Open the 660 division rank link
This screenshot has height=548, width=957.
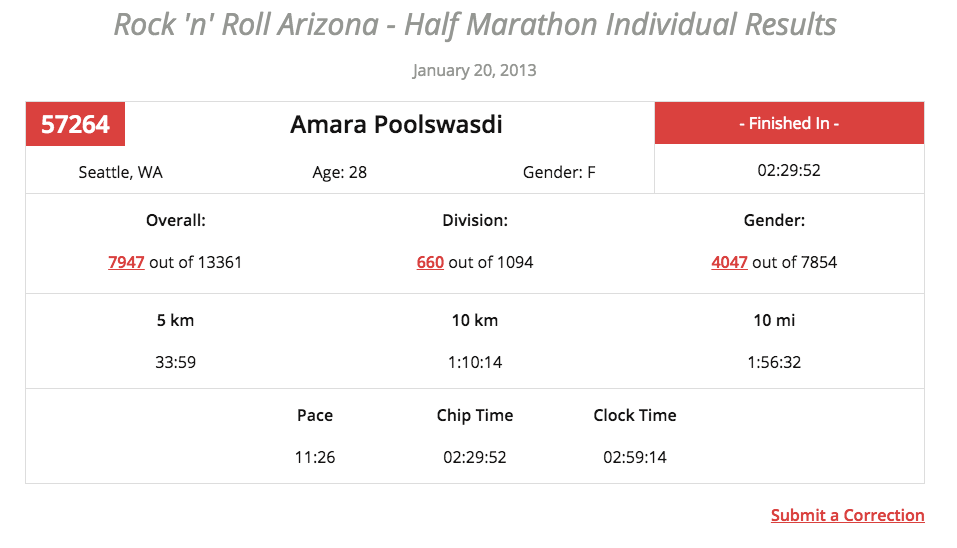(430, 262)
